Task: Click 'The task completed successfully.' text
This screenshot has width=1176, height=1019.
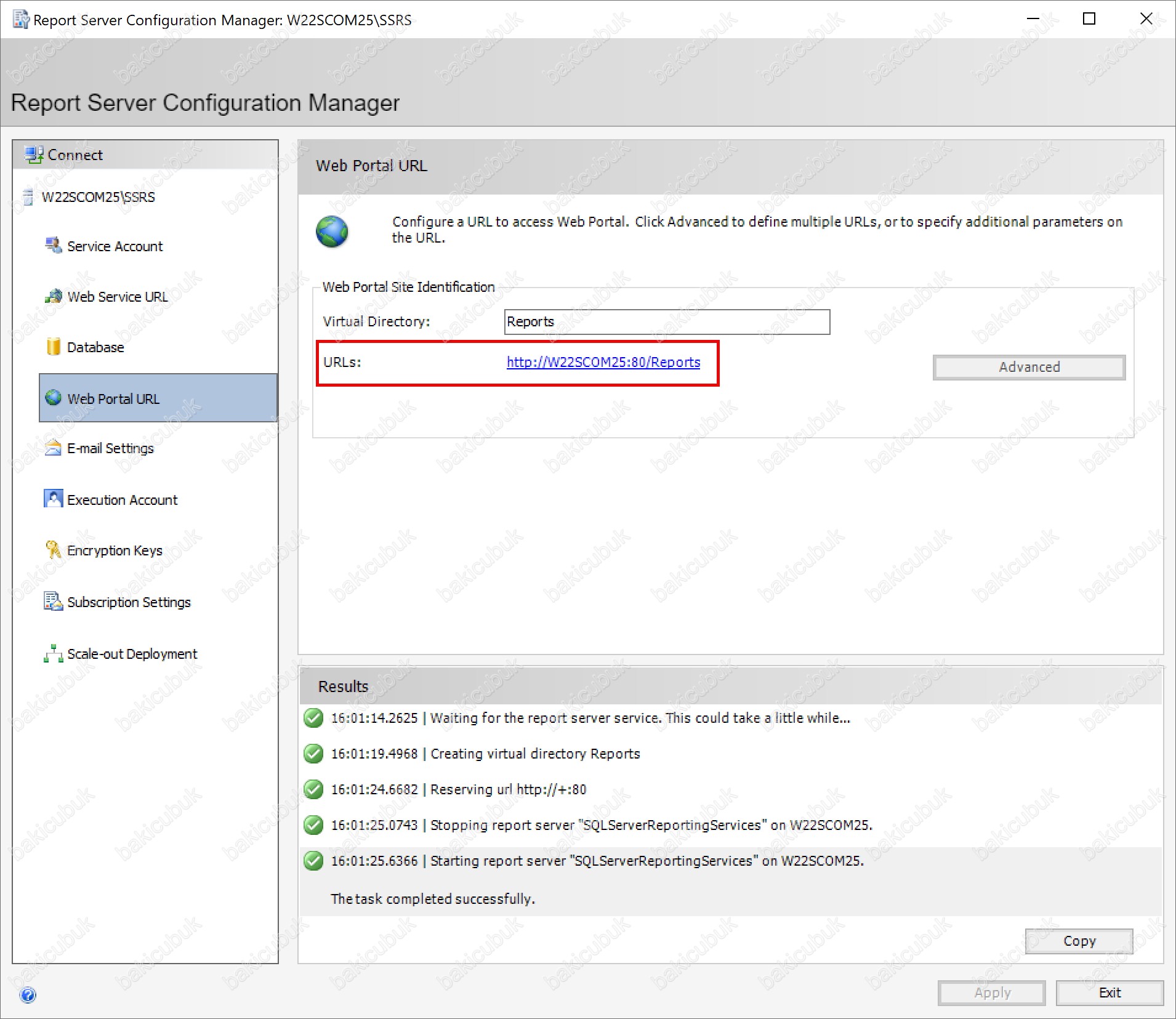Action: coord(433,899)
